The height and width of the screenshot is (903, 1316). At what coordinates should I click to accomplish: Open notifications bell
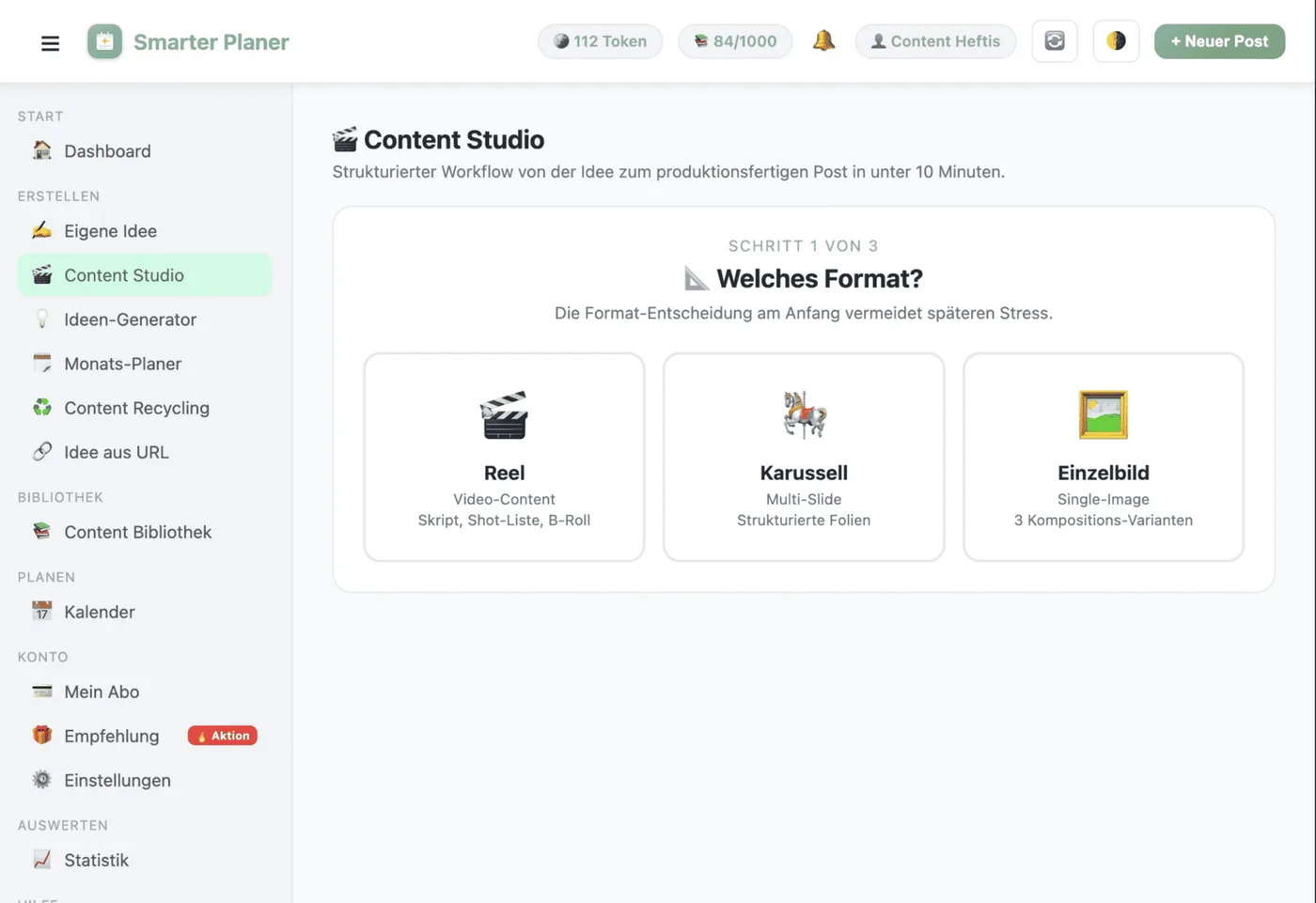[x=823, y=40]
